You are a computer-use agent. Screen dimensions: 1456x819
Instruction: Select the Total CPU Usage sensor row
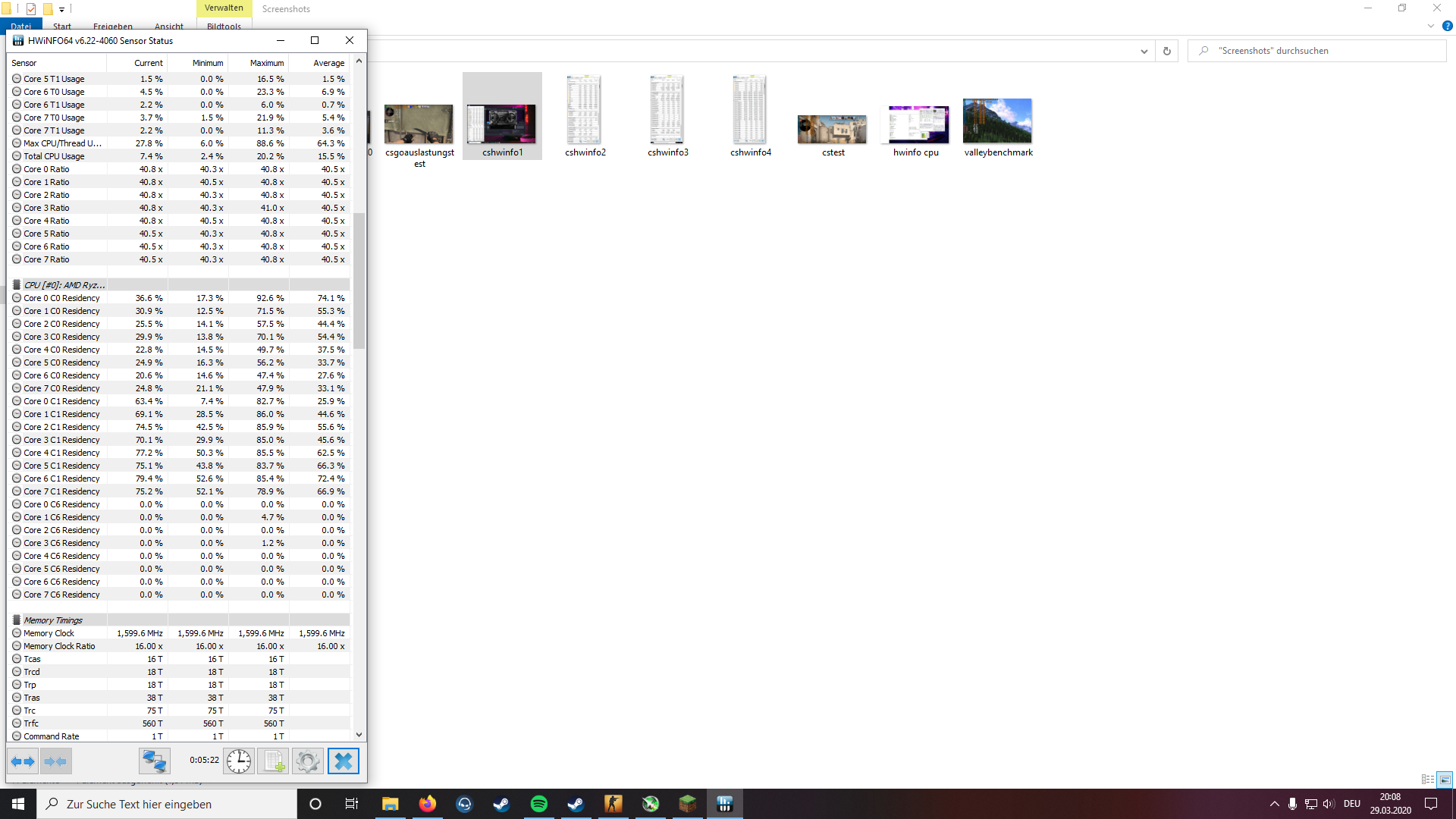54,156
